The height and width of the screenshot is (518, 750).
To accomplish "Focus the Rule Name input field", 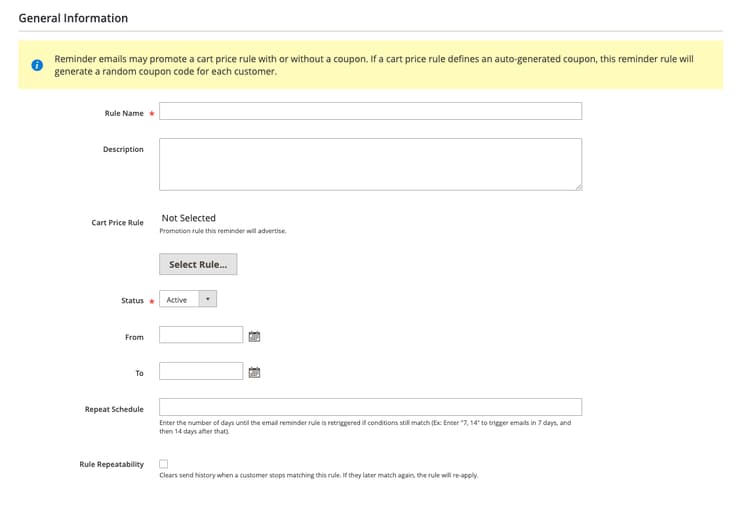I will pos(371,111).
